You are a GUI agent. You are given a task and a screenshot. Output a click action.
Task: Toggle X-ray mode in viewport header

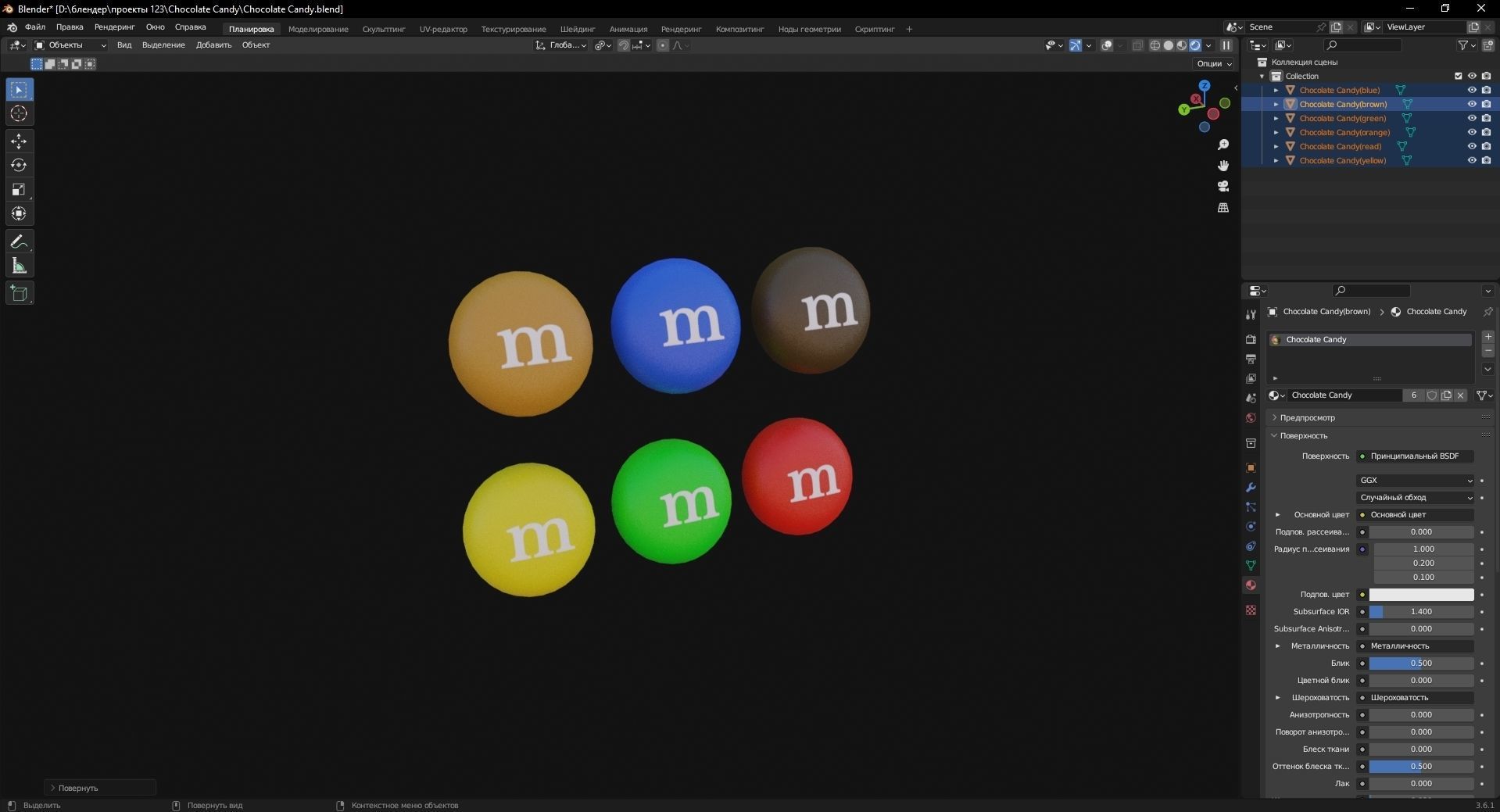click(x=1138, y=45)
